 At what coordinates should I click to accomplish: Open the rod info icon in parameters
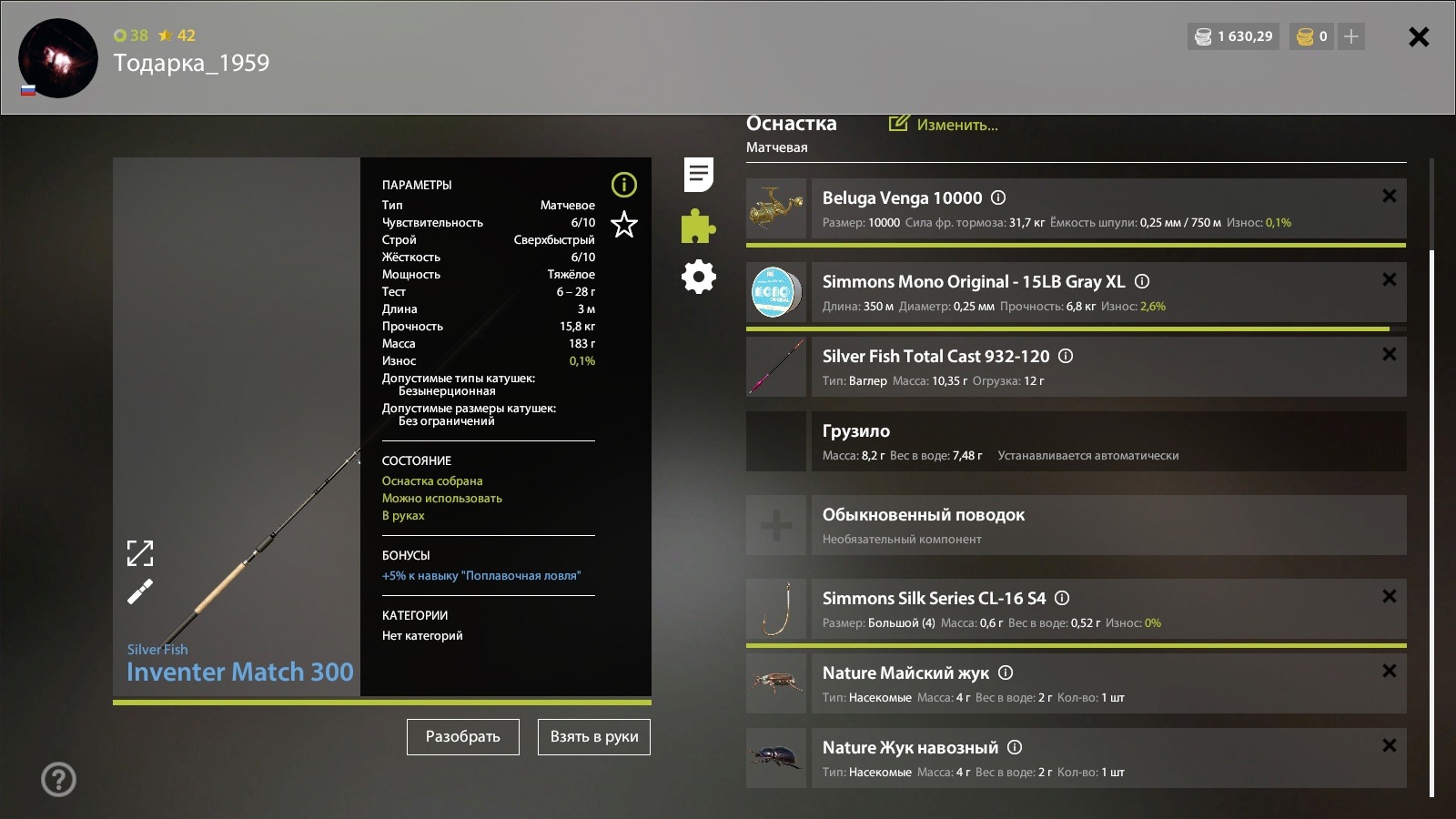click(x=624, y=185)
